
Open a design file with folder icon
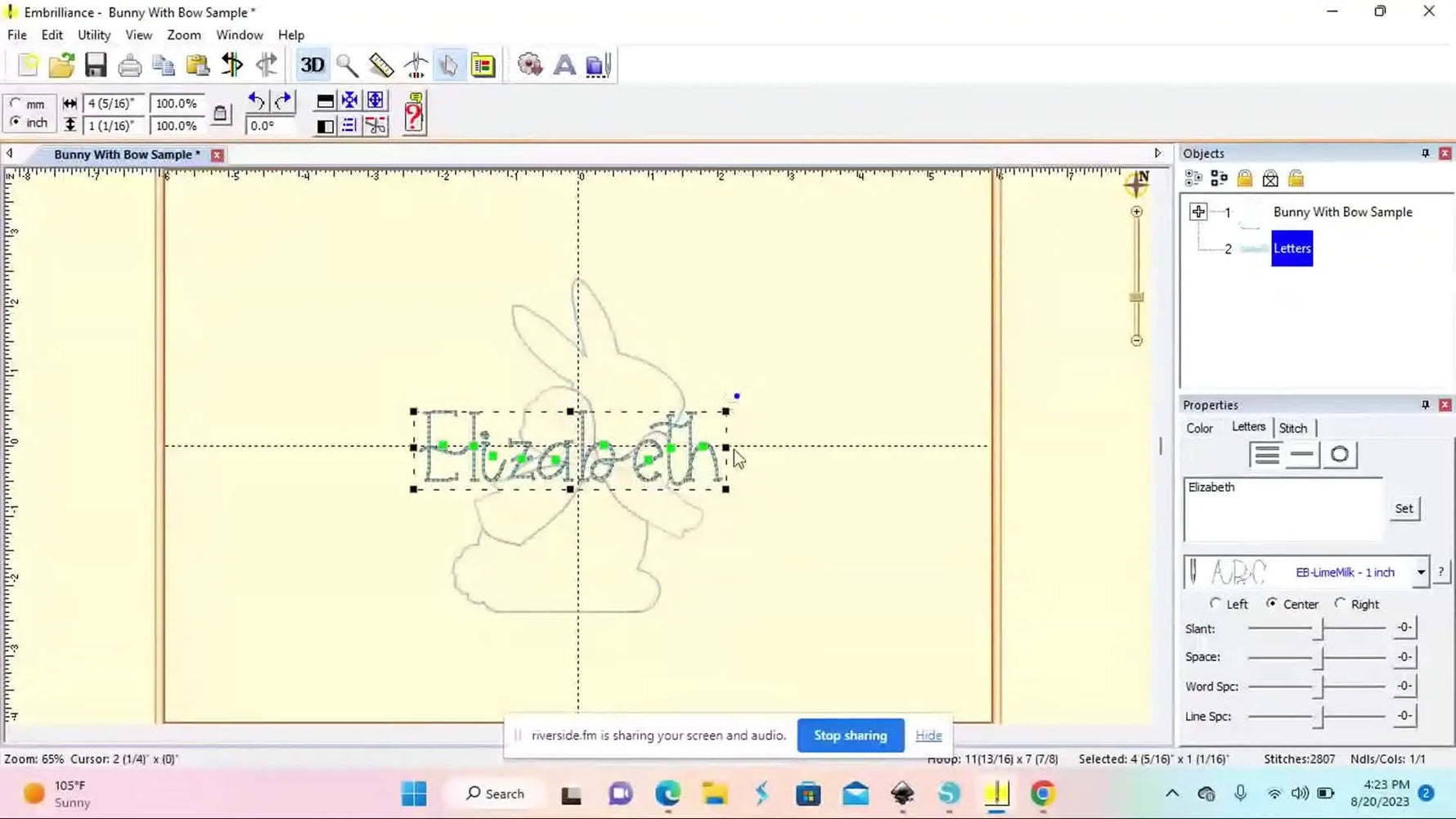[x=61, y=65]
